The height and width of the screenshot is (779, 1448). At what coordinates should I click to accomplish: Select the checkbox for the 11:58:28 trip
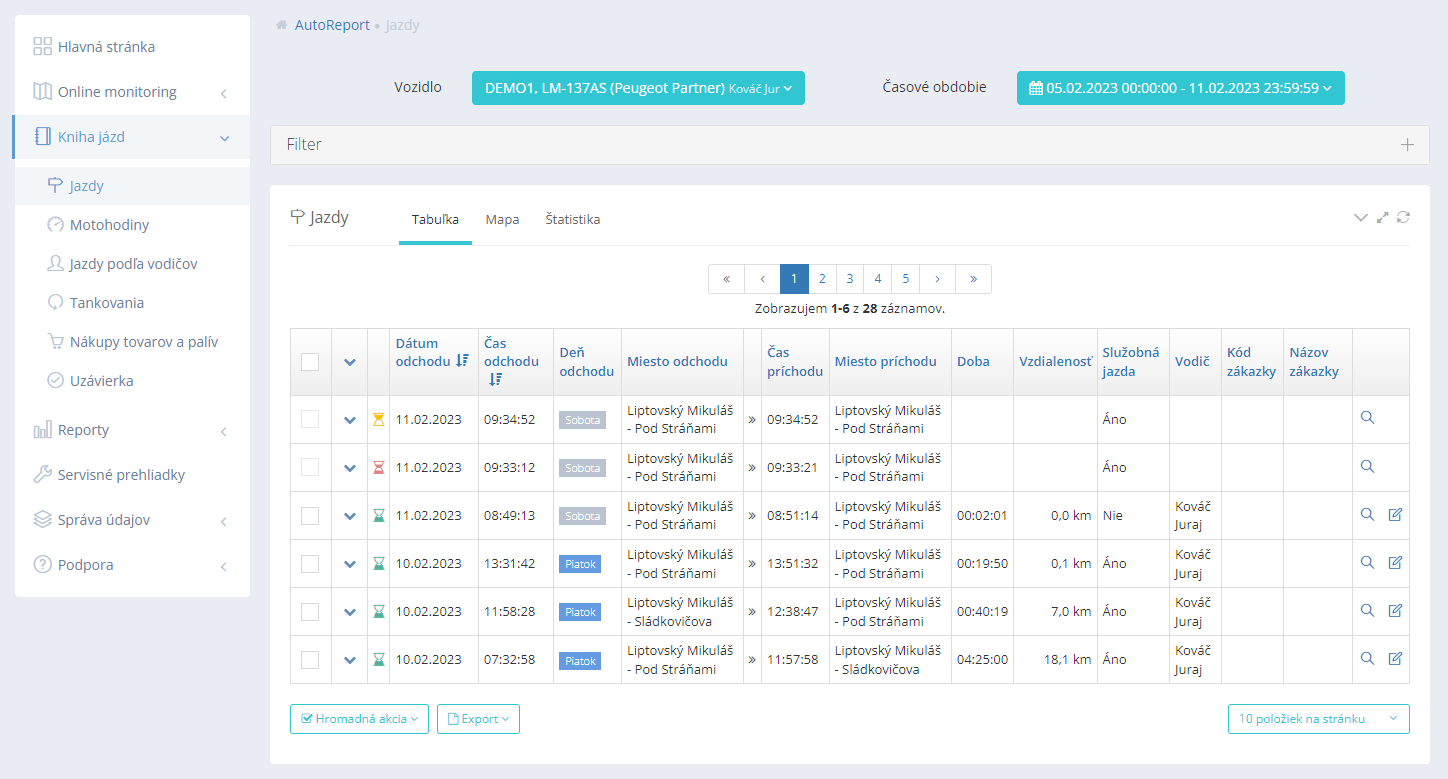click(310, 612)
